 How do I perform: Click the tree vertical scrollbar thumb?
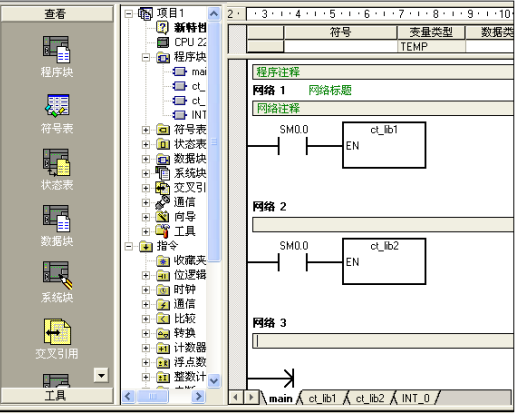pos(214,142)
